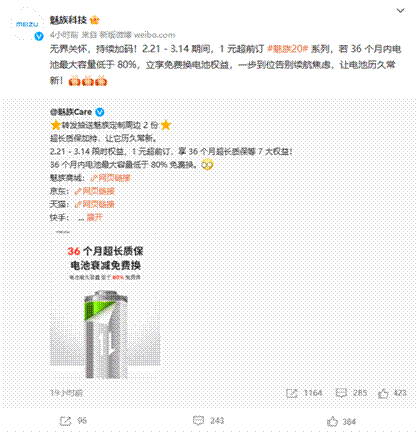The width and height of the screenshot is (416, 432).
Task: Click the blue verified badge beside 魅族Care
Action: pyautogui.click(x=100, y=112)
